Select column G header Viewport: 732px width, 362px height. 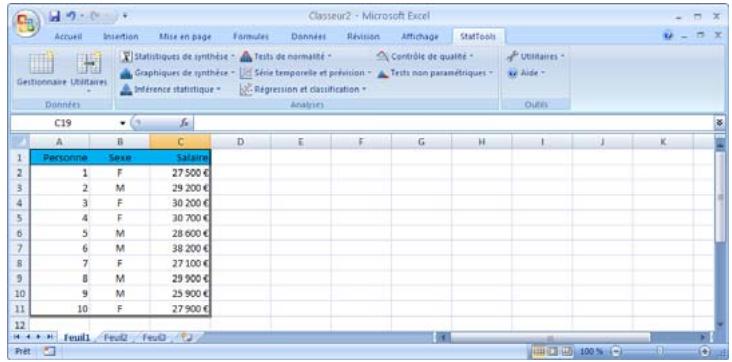(x=422, y=142)
